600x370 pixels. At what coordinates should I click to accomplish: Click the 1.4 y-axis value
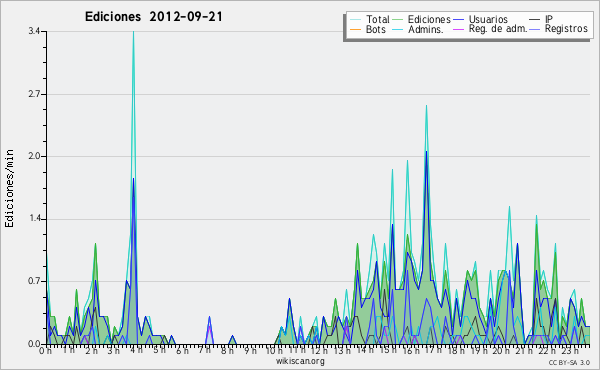click(34, 219)
